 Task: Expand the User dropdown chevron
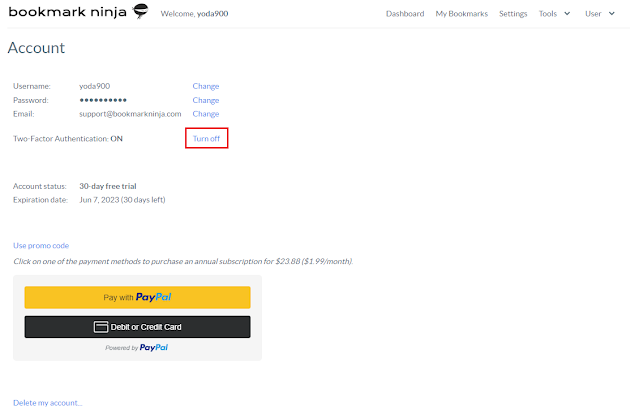pyautogui.click(x=612, y=13)
